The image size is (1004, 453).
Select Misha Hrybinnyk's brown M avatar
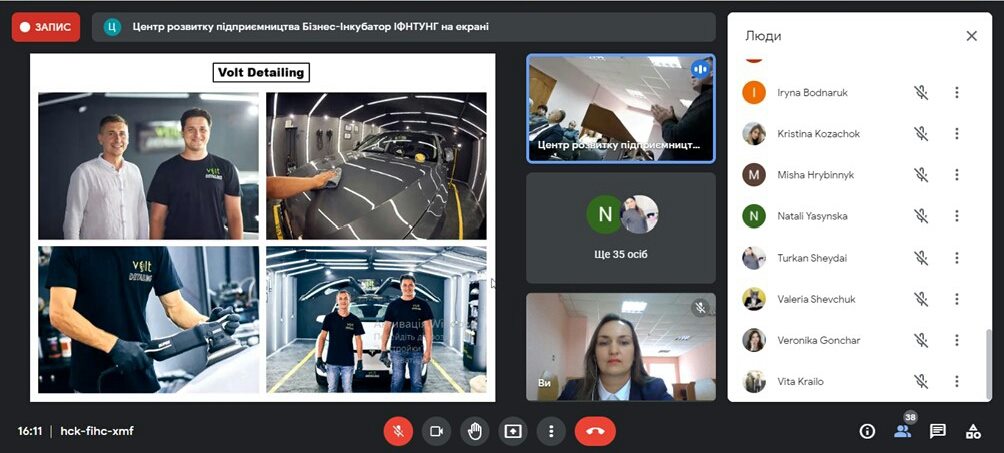[x=754, y=174]
